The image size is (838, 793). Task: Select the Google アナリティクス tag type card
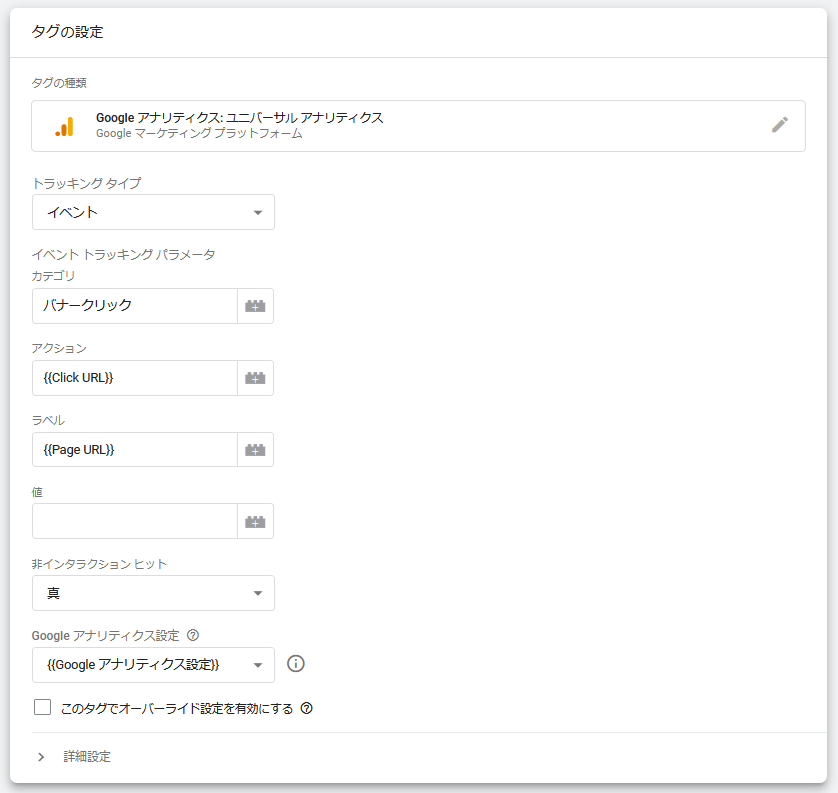pyautogui.click(x=418, y=126)
